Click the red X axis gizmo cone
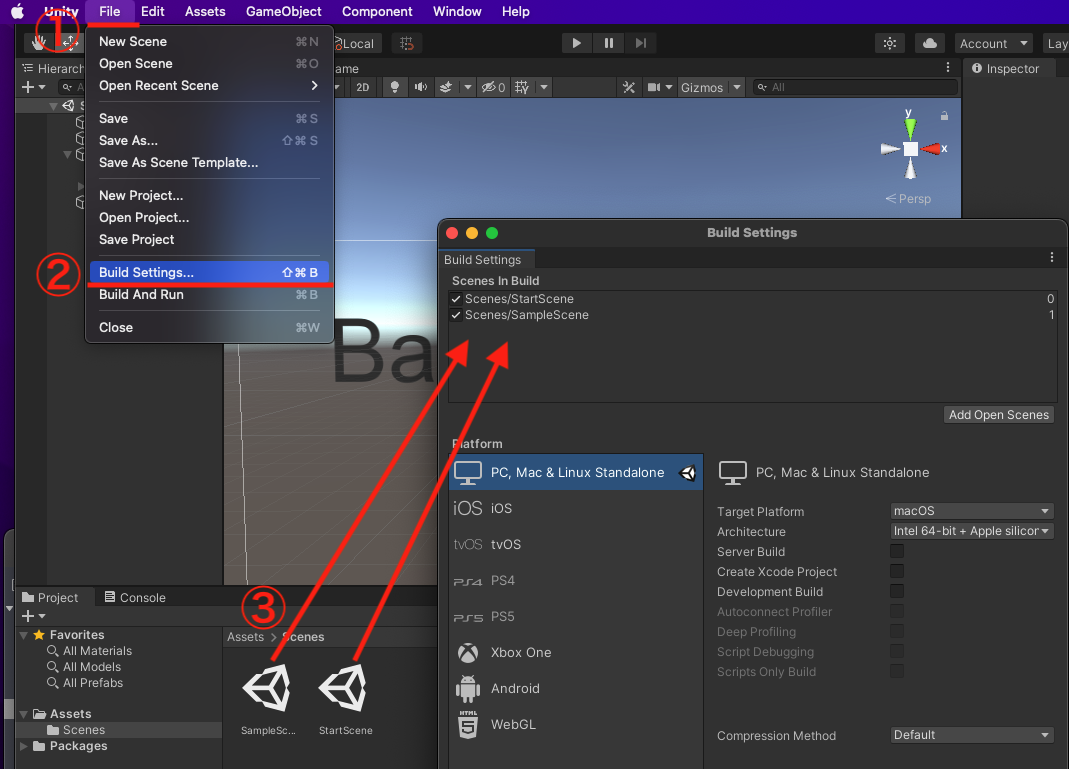The height and width of the screenshot is (769, 1069). (931, 149)
